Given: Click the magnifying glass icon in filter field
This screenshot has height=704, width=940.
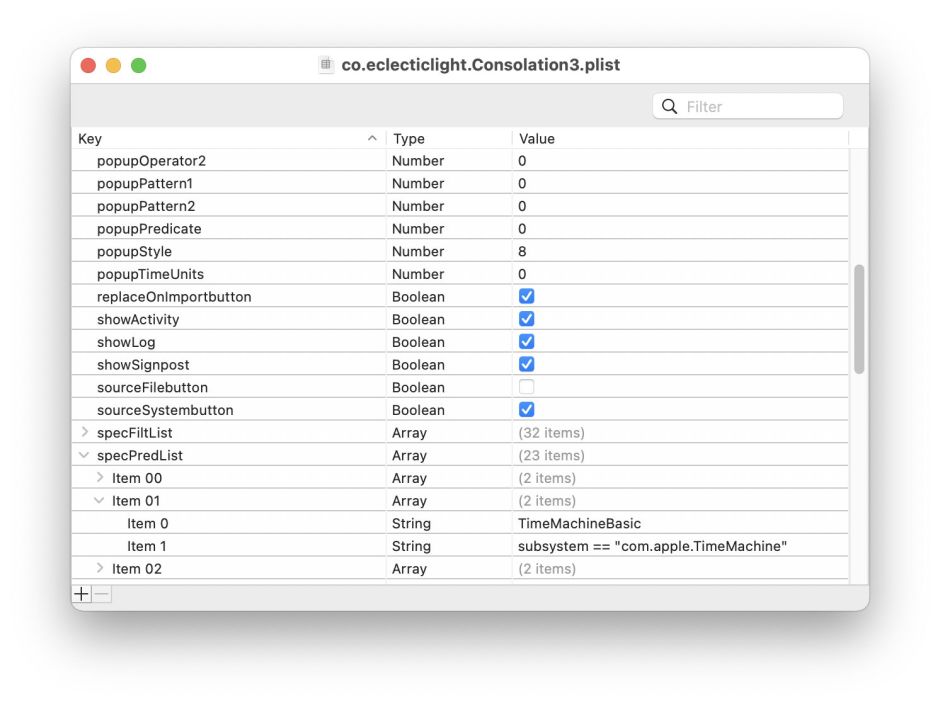Looking at the screenshot, I should click(668, 105).
